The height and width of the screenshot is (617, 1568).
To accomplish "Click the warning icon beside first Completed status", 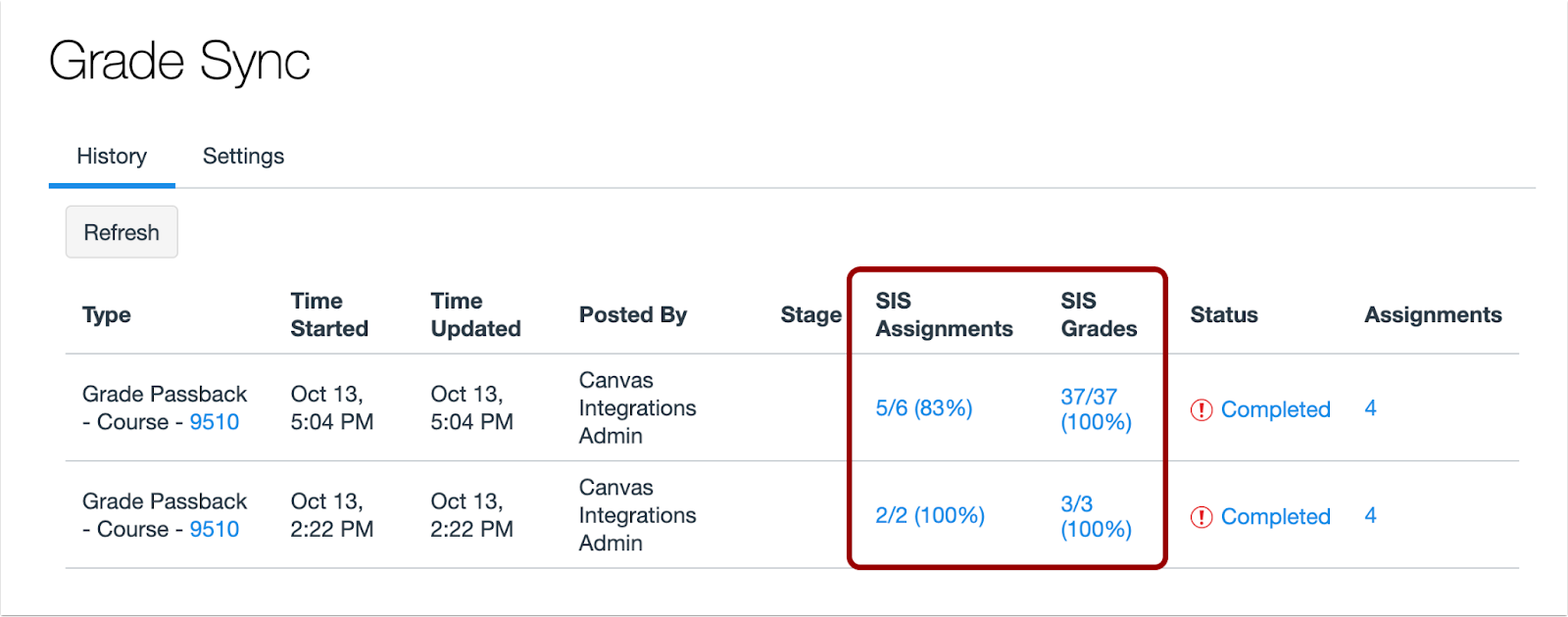I will (x=1203, y=409).
